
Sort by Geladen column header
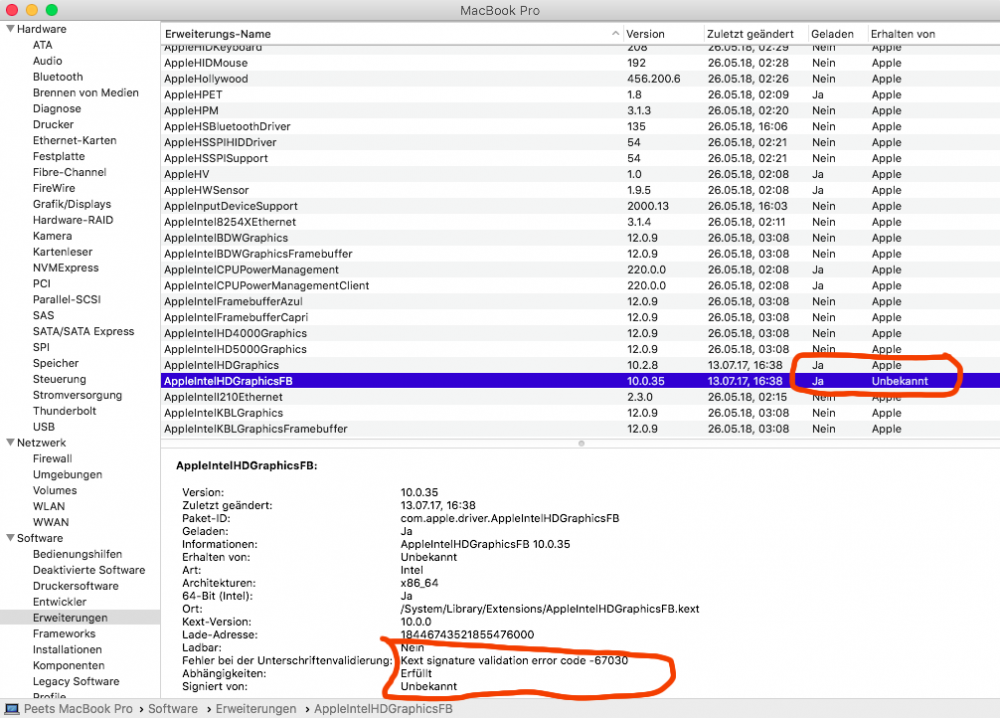tap(832, 34)
